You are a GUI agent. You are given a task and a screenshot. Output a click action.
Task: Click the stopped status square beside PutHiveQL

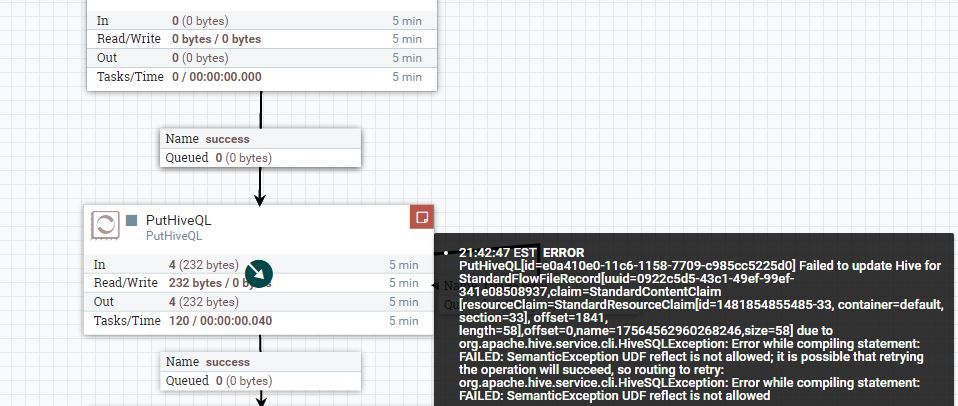click(131, 220)
